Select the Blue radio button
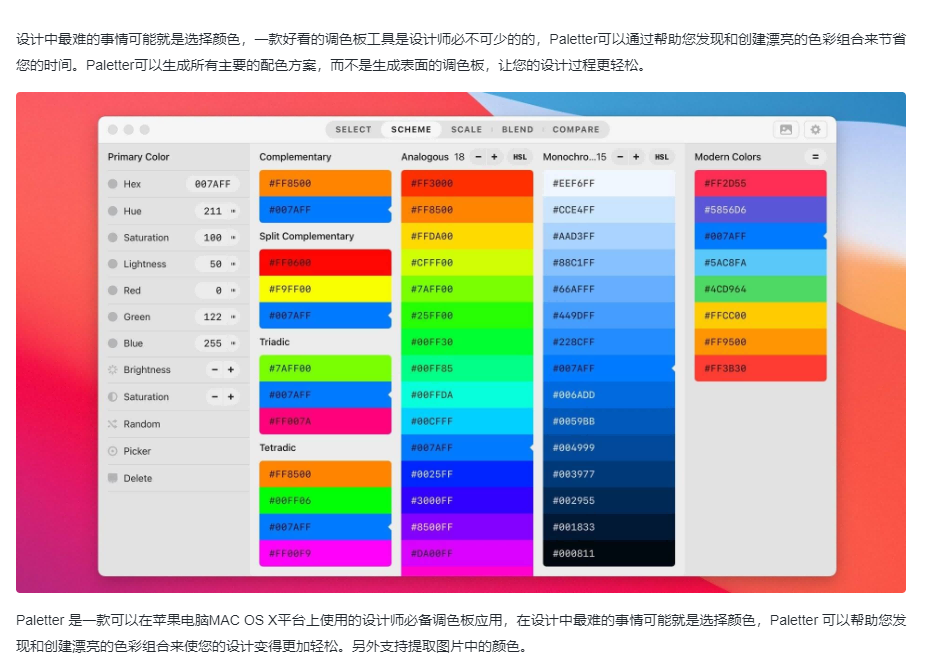This screenshot has width=925, height=672. [x=113, y=343]
